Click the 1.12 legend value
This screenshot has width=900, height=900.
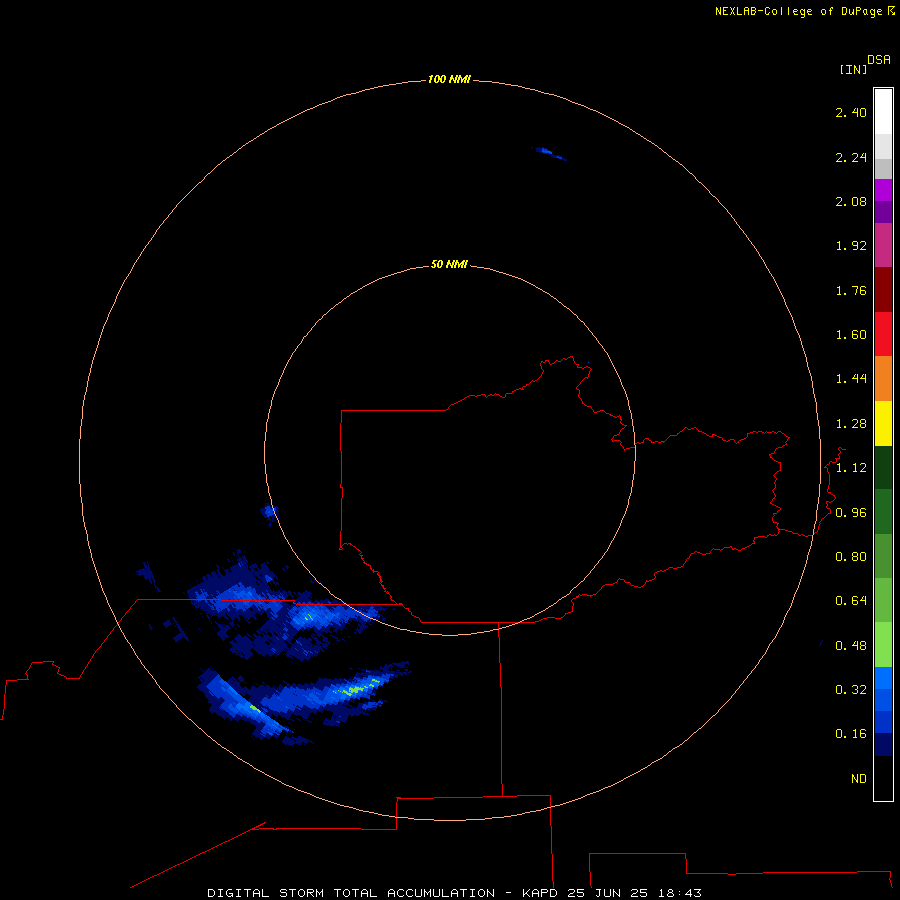pyautogui.click(x=851, y=468)
